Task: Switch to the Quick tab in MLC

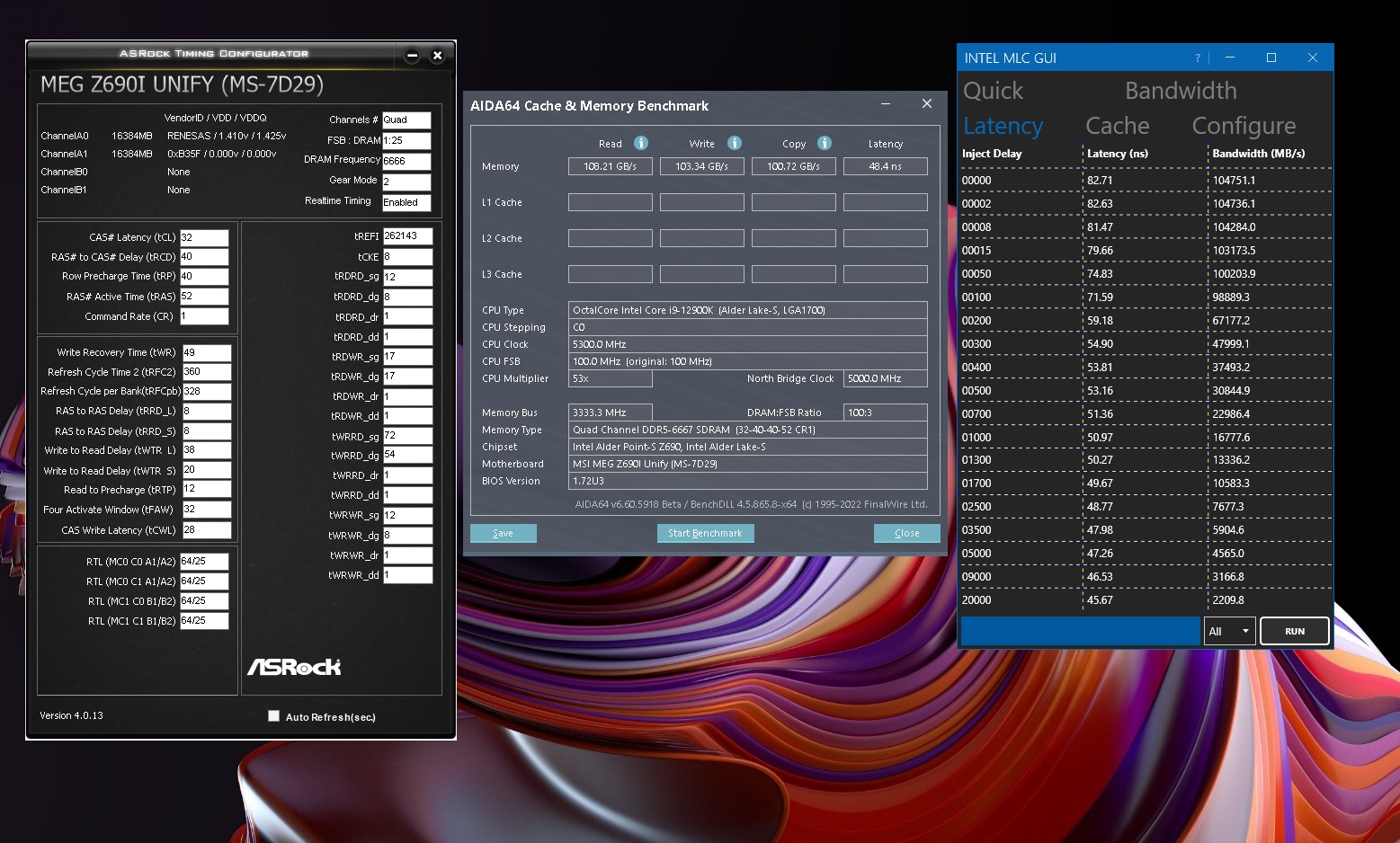Action: [x=993, y=91]
